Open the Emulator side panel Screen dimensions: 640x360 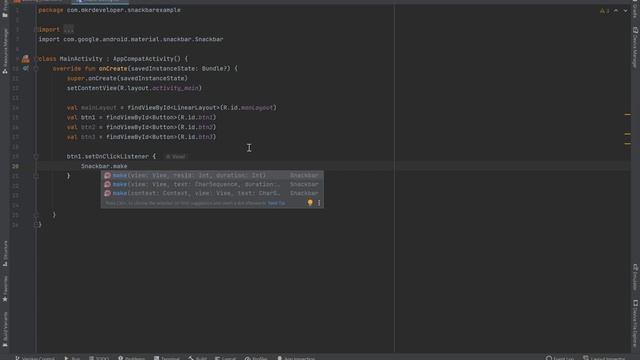[x=635, y=277]
